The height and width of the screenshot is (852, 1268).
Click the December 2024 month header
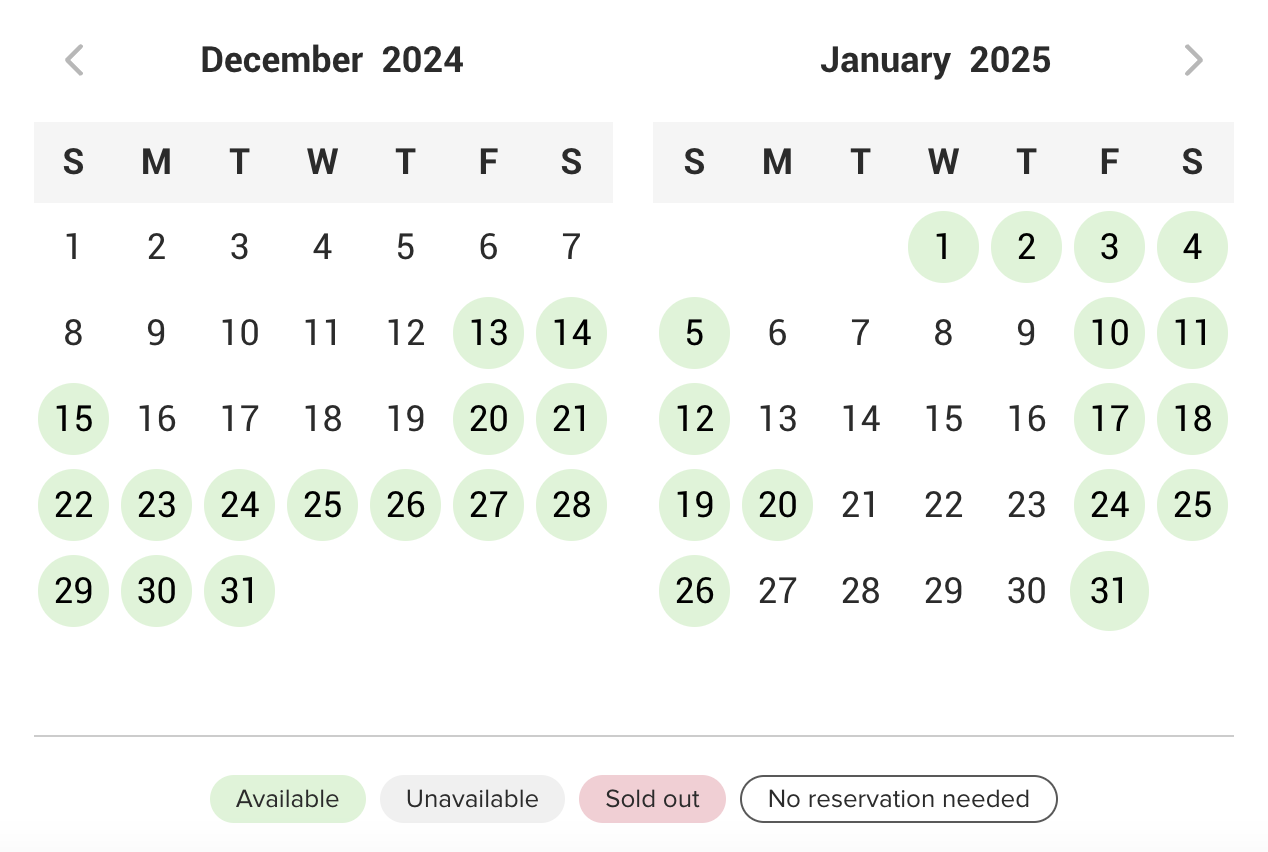332,60
